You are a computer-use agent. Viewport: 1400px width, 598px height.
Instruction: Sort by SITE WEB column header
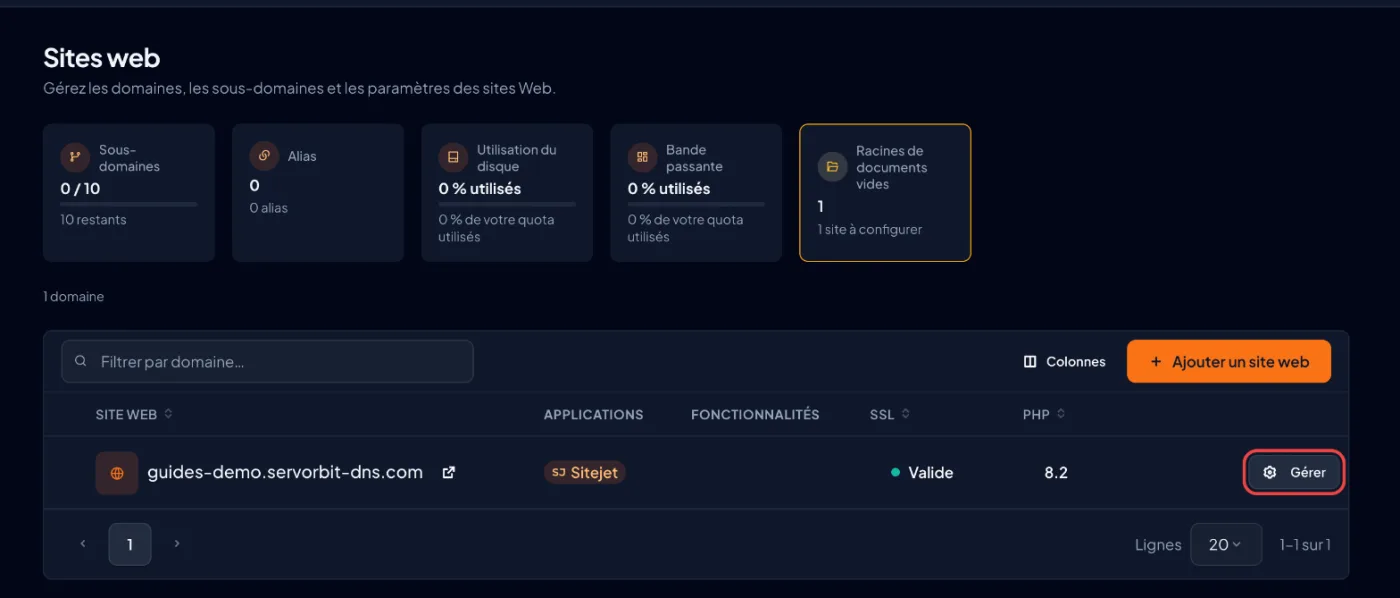(134, 414)
